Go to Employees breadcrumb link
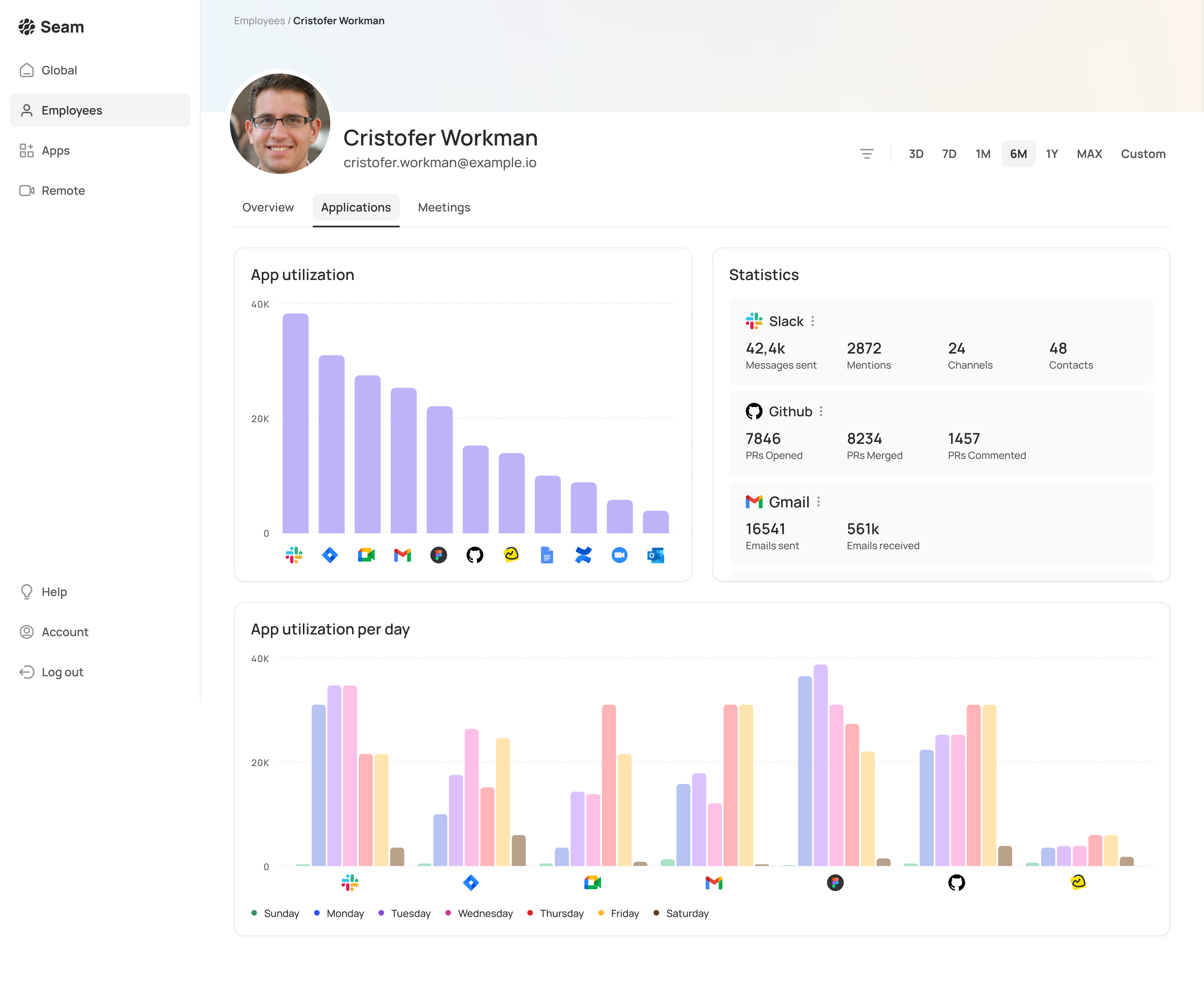The width and height of the screenshot is (1204, 983). coord(259,21)
